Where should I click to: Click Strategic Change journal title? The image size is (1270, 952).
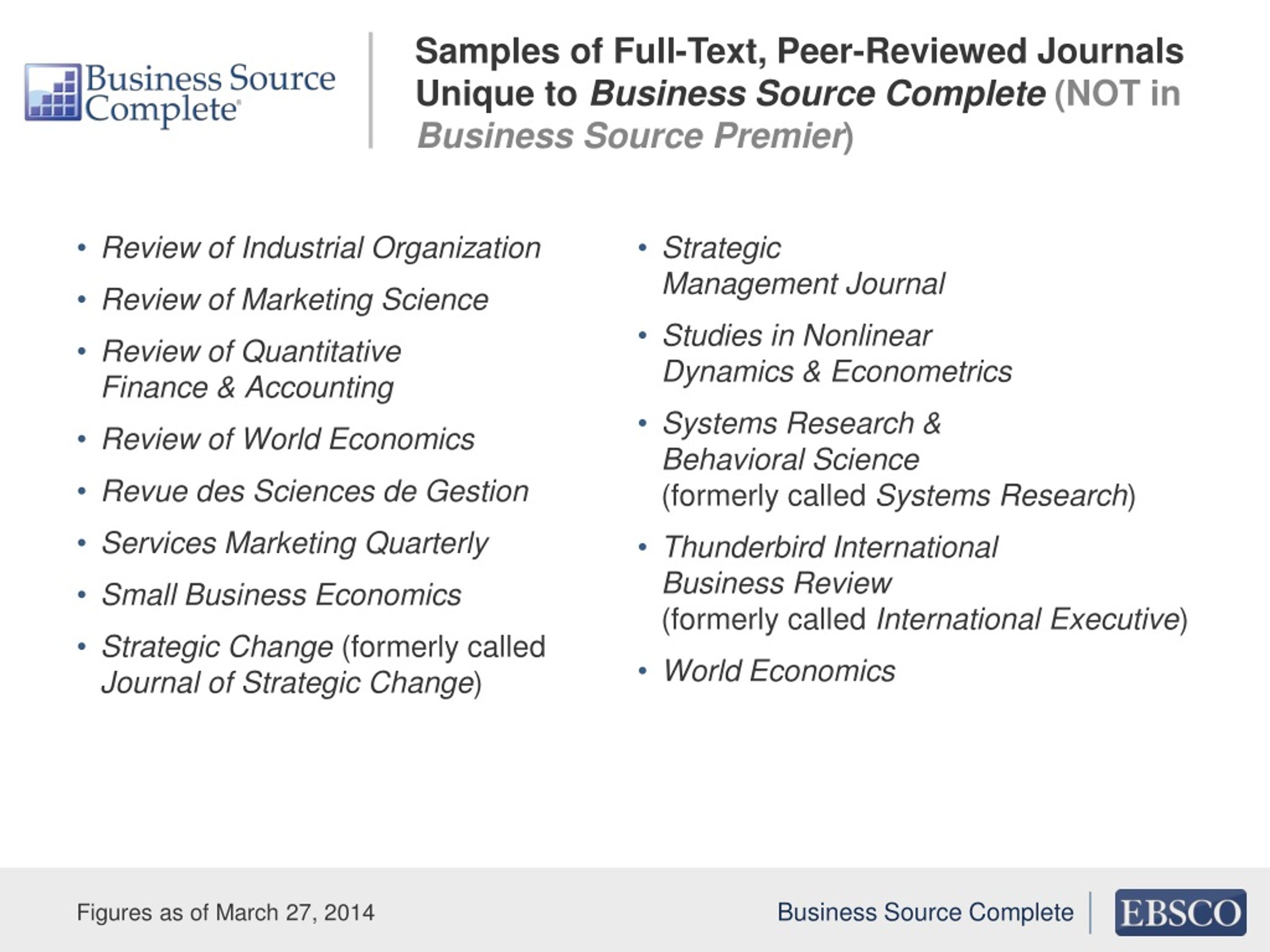point(217,647)
